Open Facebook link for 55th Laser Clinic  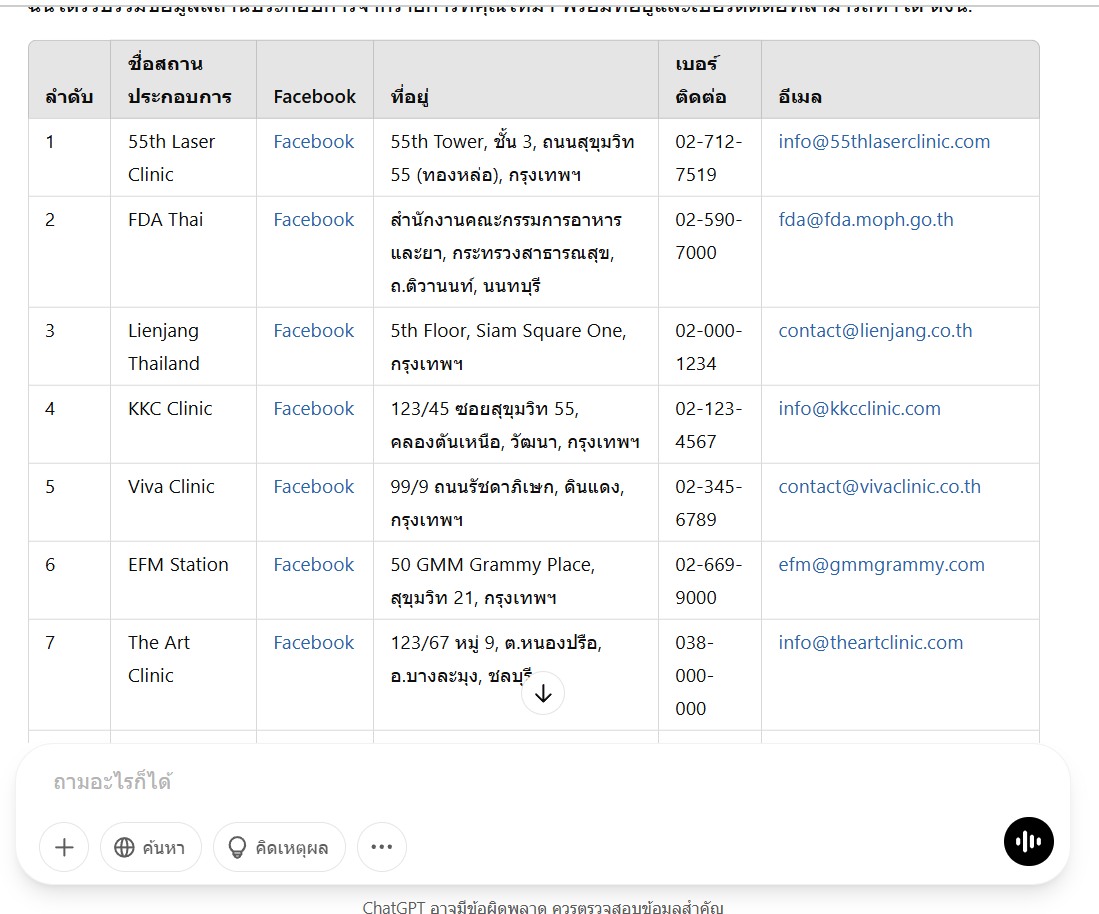[x=314, y=142]
